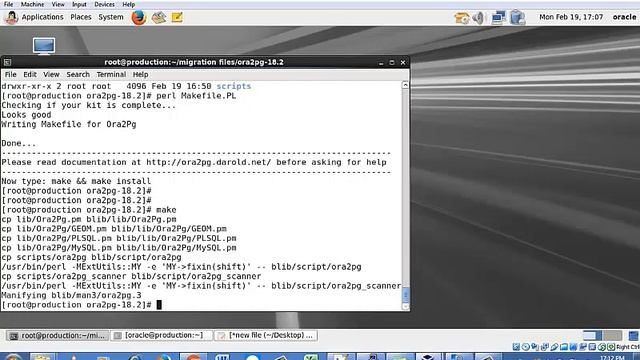Click the volume speaker icon in top panel
The height and width of the screenshot is (360, 640).
point(478,18)
